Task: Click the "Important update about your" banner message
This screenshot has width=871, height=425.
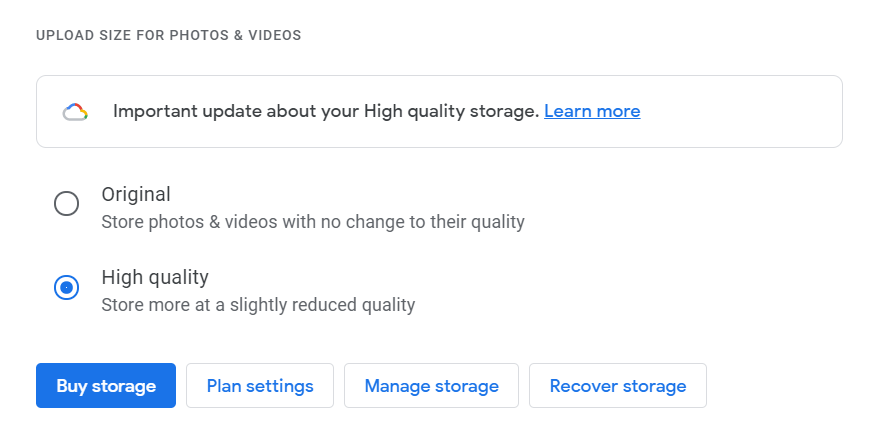Action: (x=326, y=111)
